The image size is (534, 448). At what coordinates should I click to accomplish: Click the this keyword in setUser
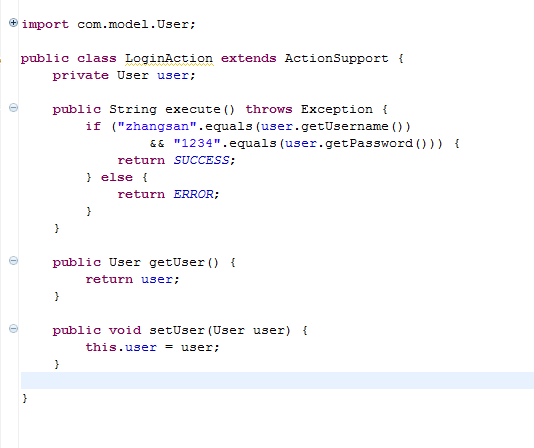tap(101, 347)
